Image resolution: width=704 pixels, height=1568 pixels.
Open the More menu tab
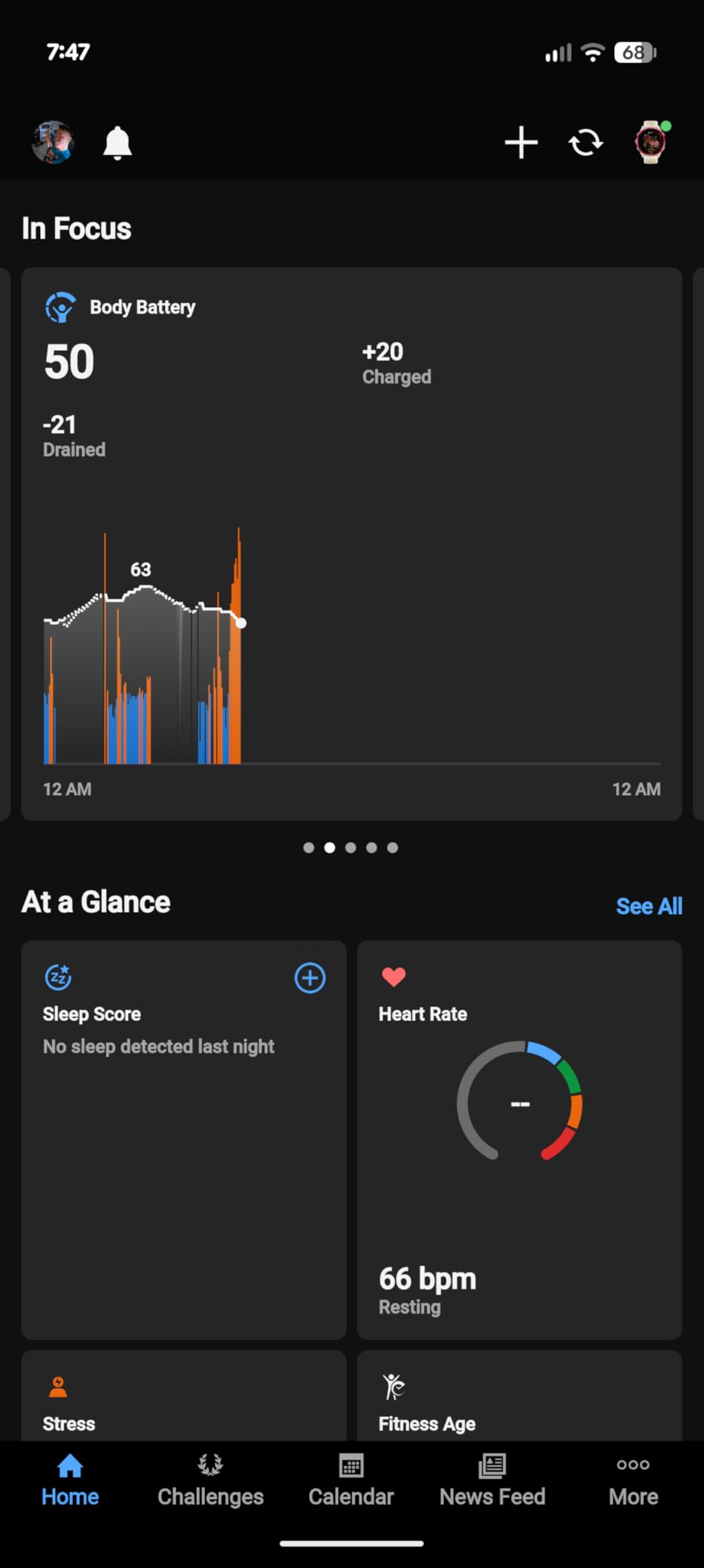click(633, 1480)
